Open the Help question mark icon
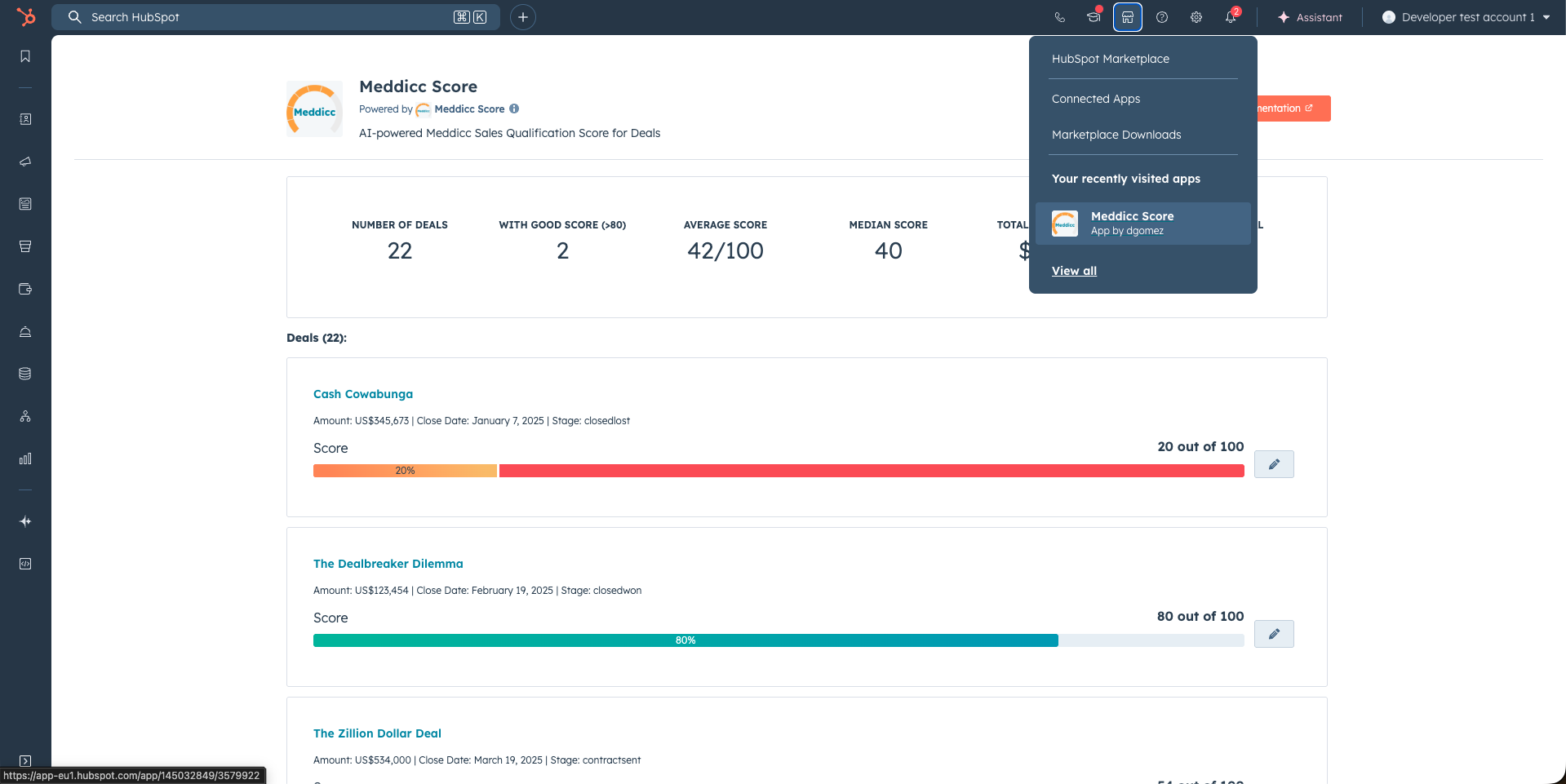 point(1161,17)
